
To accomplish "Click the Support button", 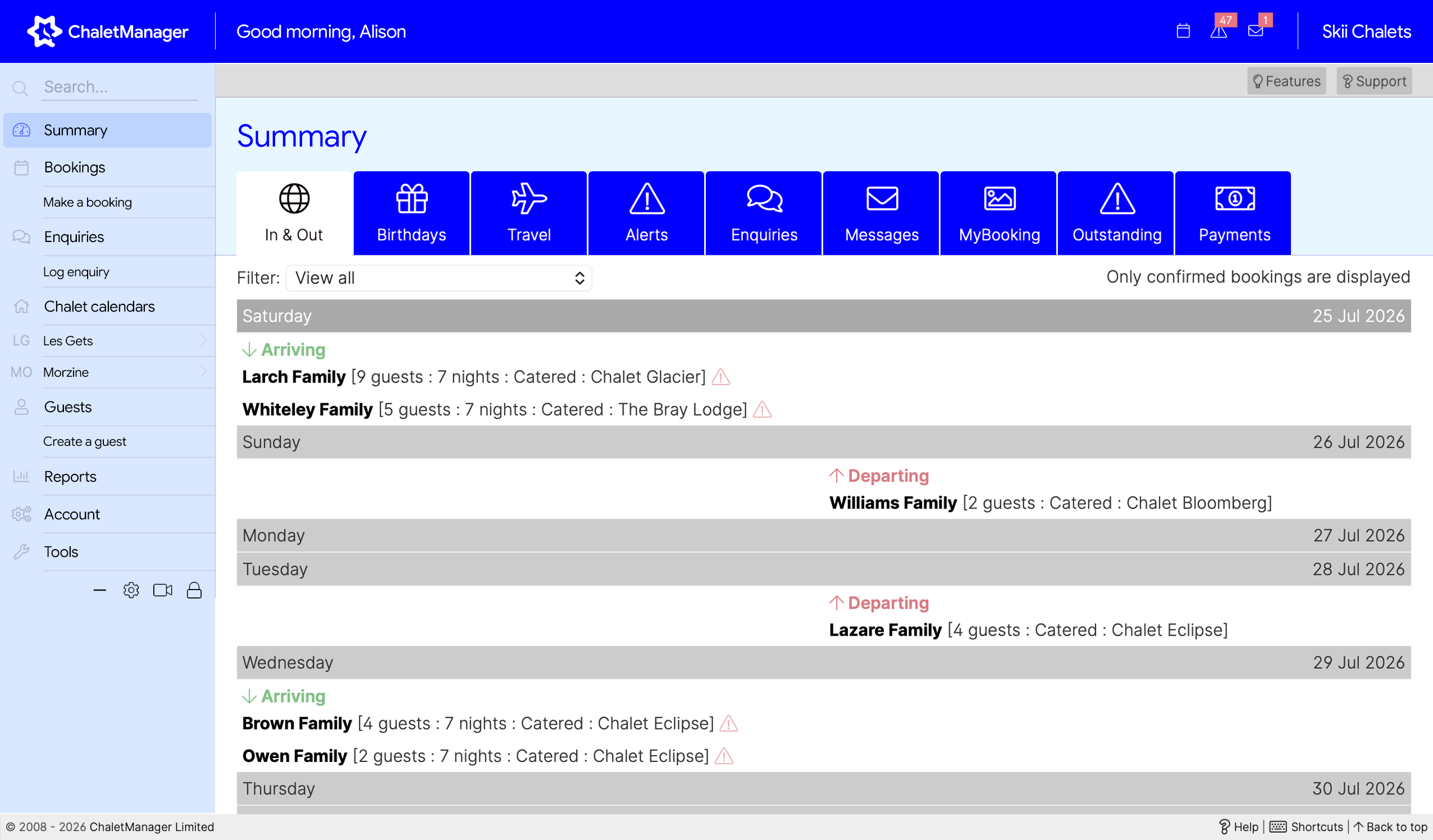I will point(1374,81).
